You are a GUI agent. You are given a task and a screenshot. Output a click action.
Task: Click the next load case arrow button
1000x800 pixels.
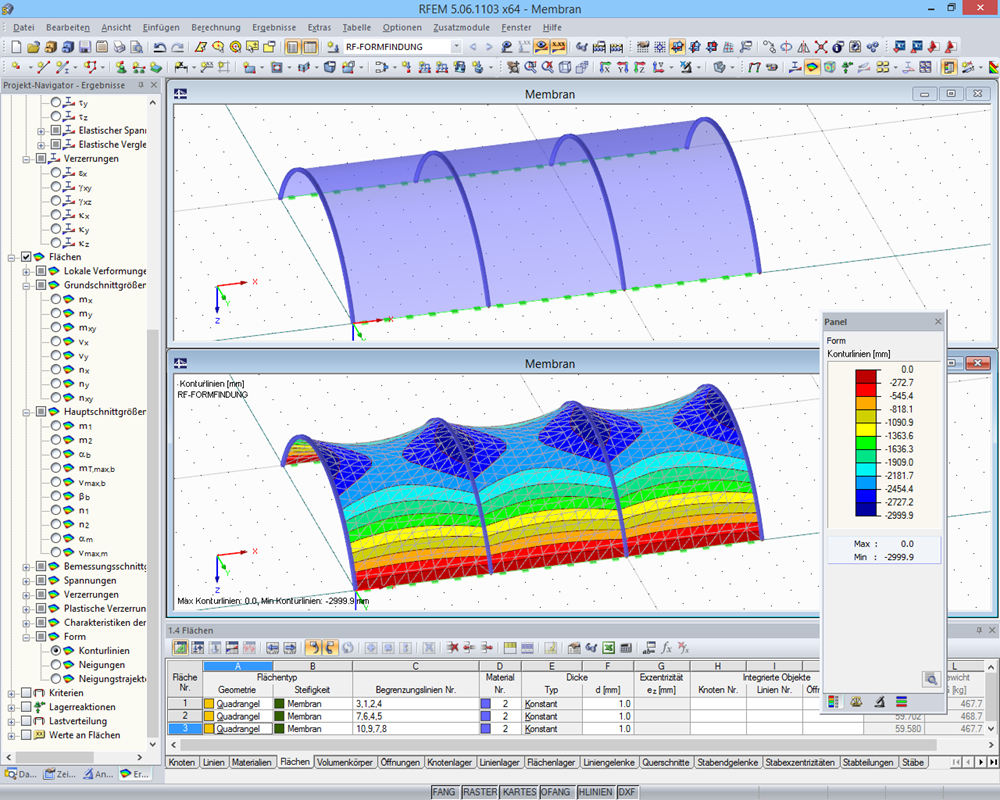(x=489, y=48)
